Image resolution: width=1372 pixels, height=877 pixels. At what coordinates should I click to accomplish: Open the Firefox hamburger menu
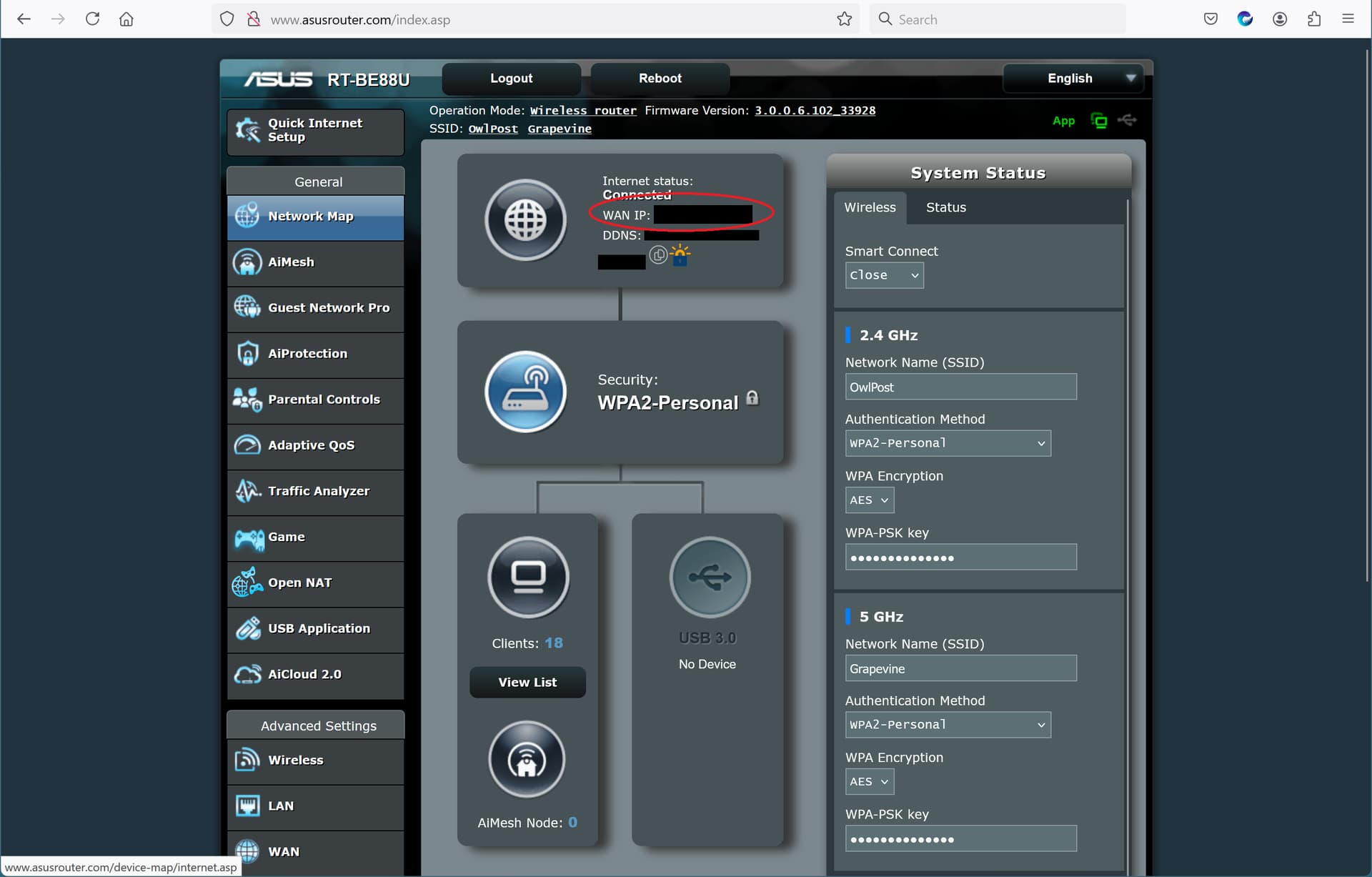point(1348,19)
